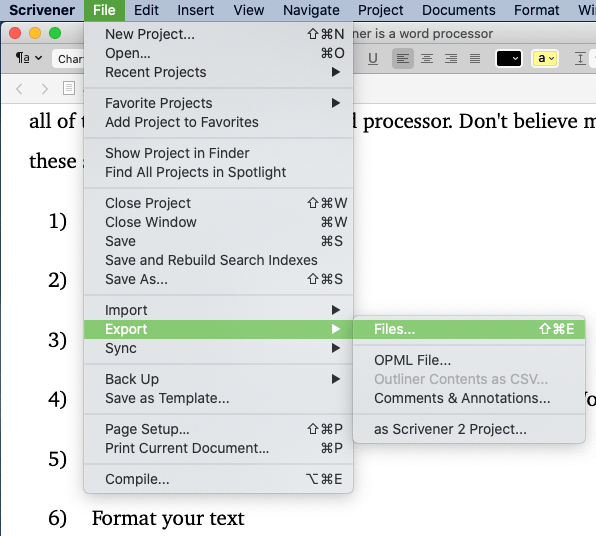Choose Close Project
596x536 pixels.
tap(219, 203)
